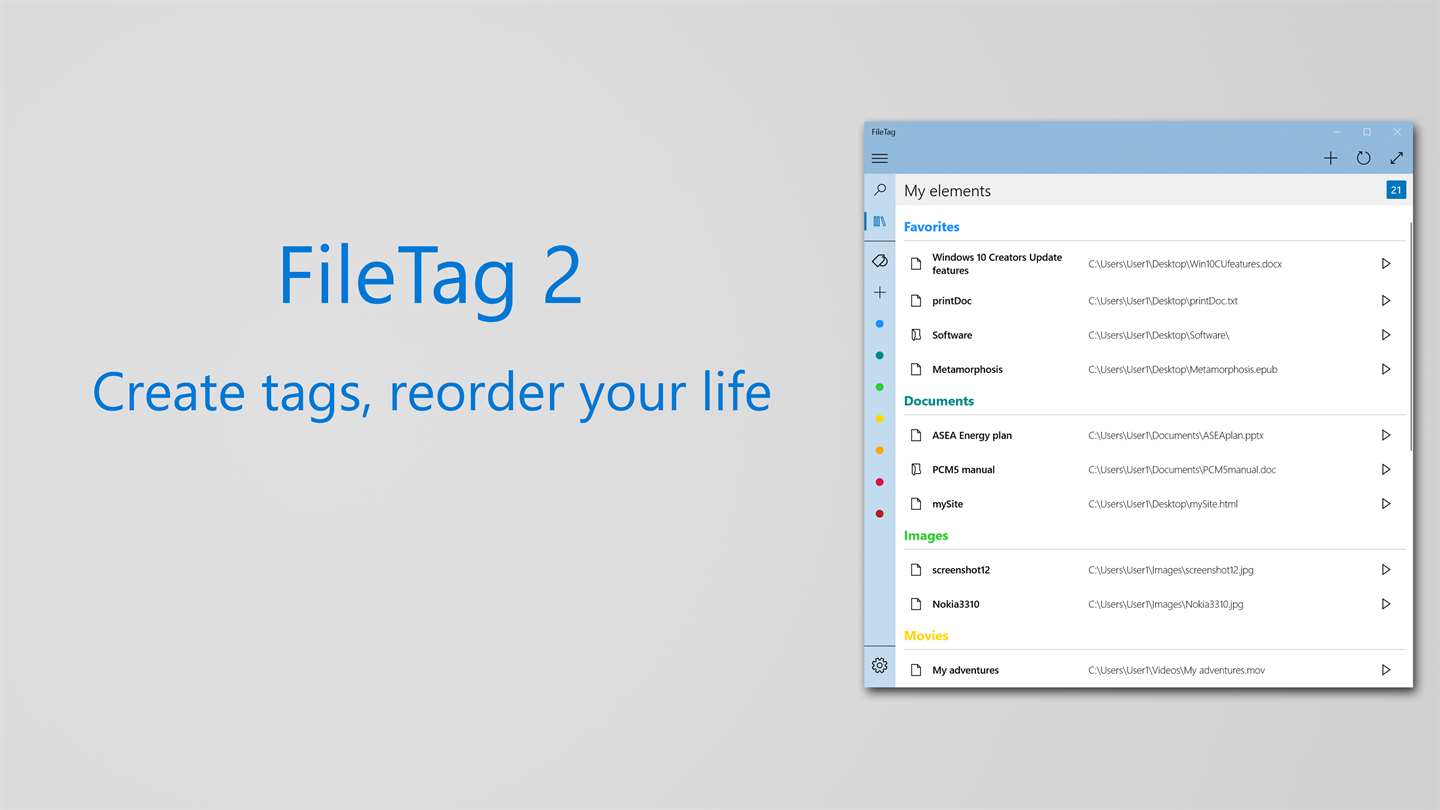The height and width of the screenshot is (810, 1440).
Task: Click play arrow for Nokia3310
Action: [x=1386, y=604]
